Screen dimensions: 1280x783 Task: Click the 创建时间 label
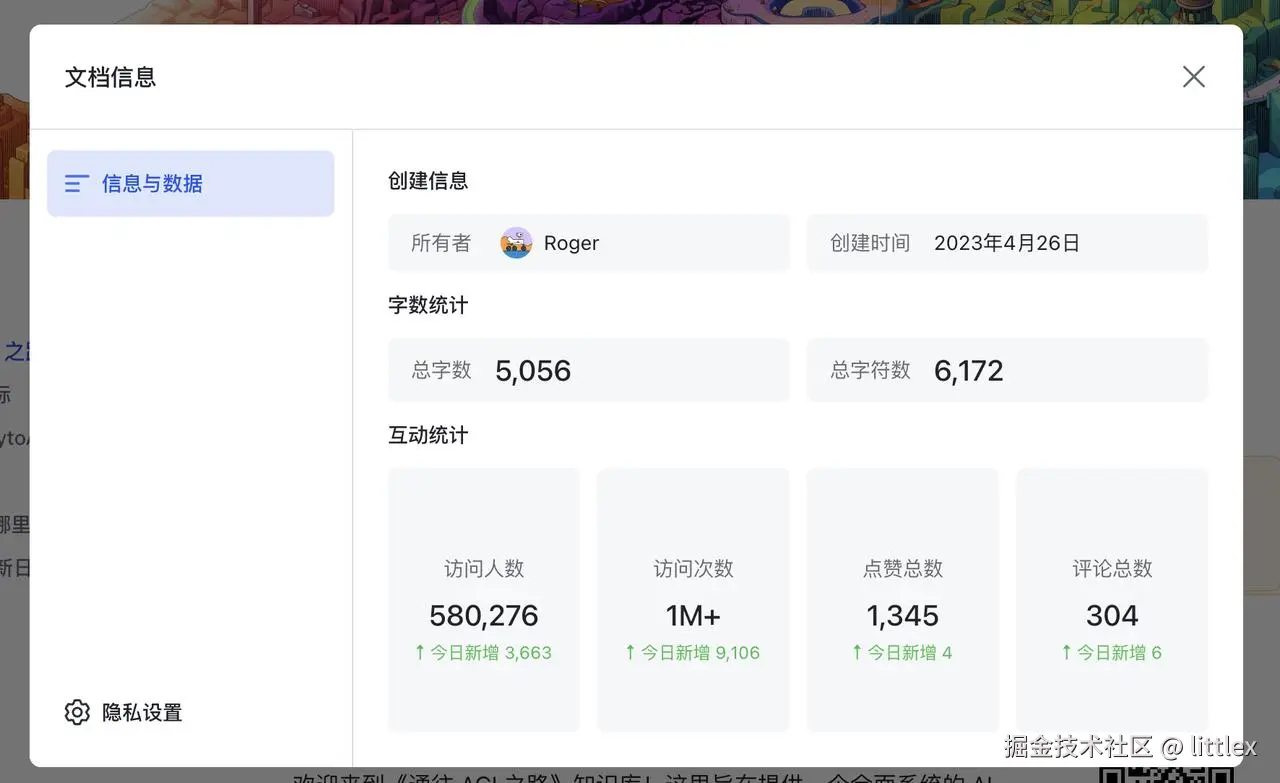[870, 243]
